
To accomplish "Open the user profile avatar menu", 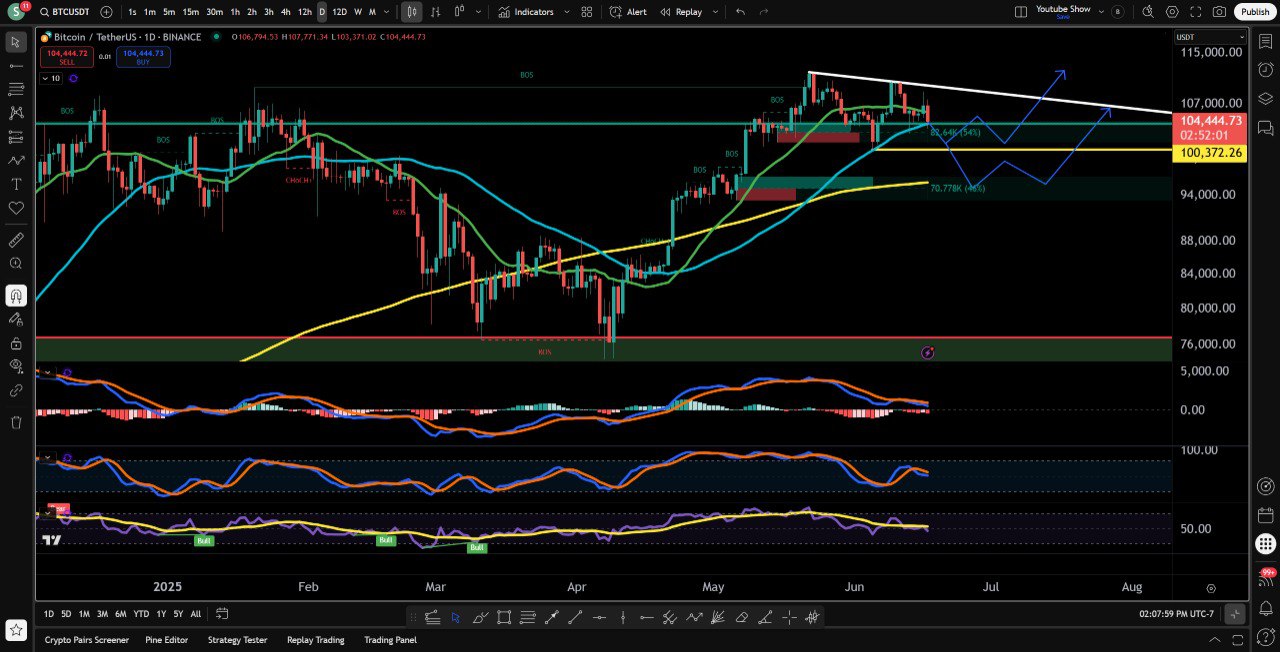I will pyautogui.click(x=16, y=12).
